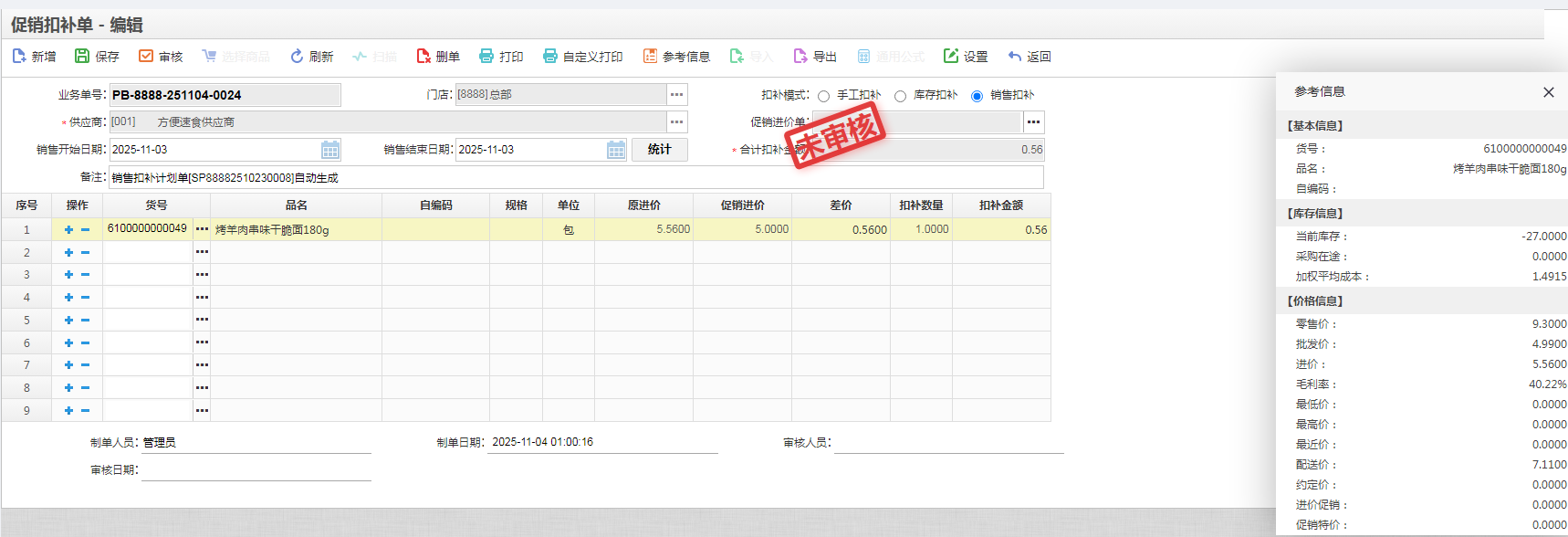
Task: Close the 参考信息 side panel
Action: pos(1549,92)
